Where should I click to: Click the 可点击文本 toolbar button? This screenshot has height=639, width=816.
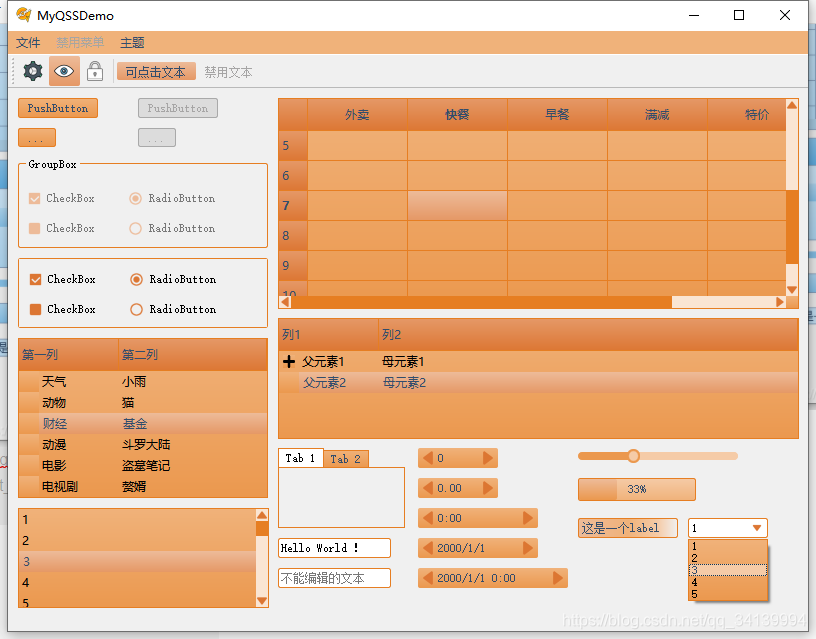[x=156, y=72]
